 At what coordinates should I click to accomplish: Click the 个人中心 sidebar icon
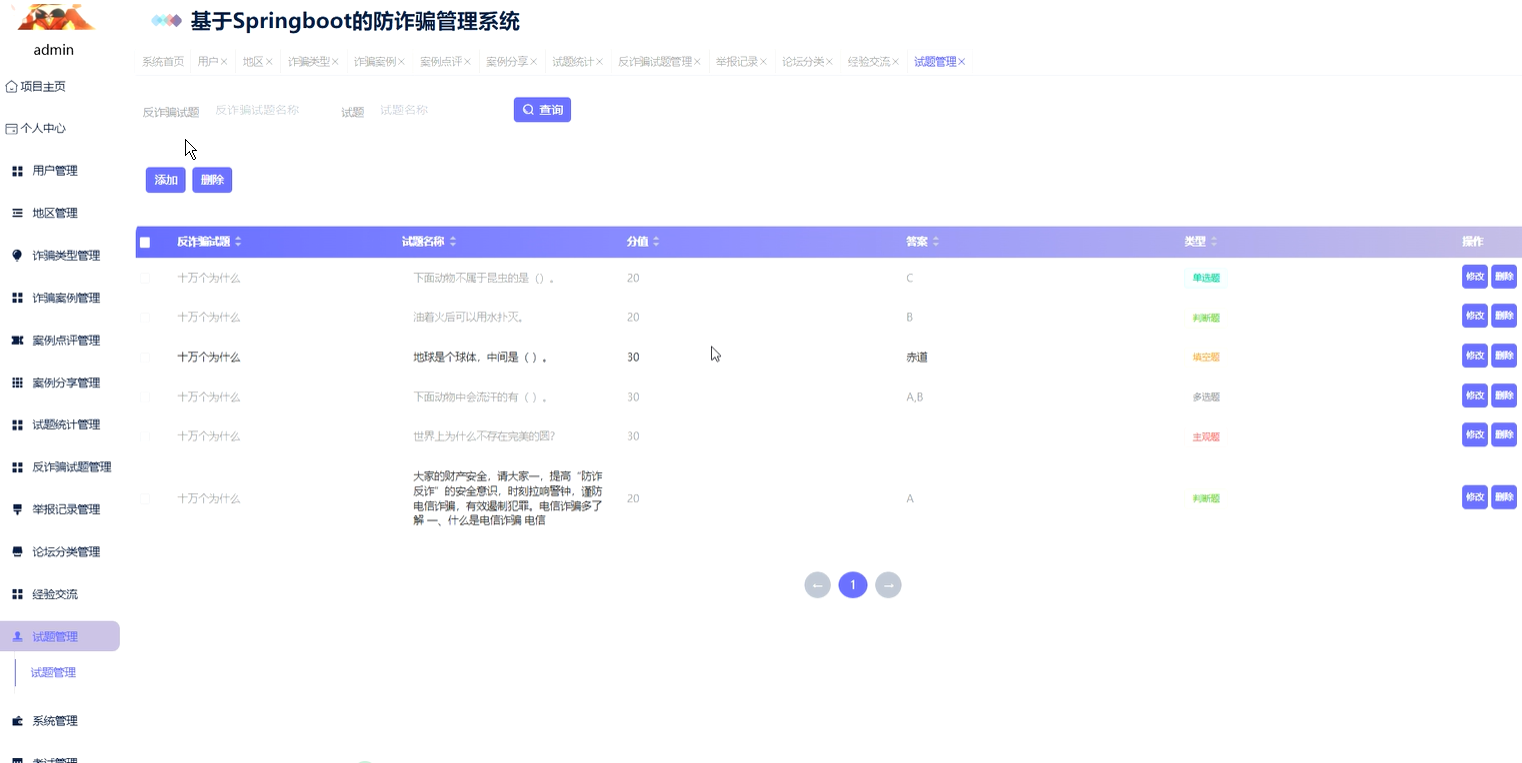(x=10, y=128)
